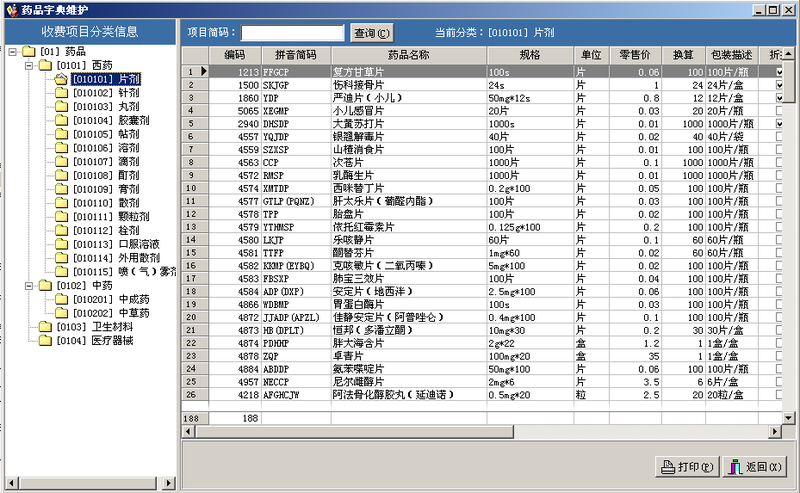Click the table horizontal scrollbar thumb

354,431
